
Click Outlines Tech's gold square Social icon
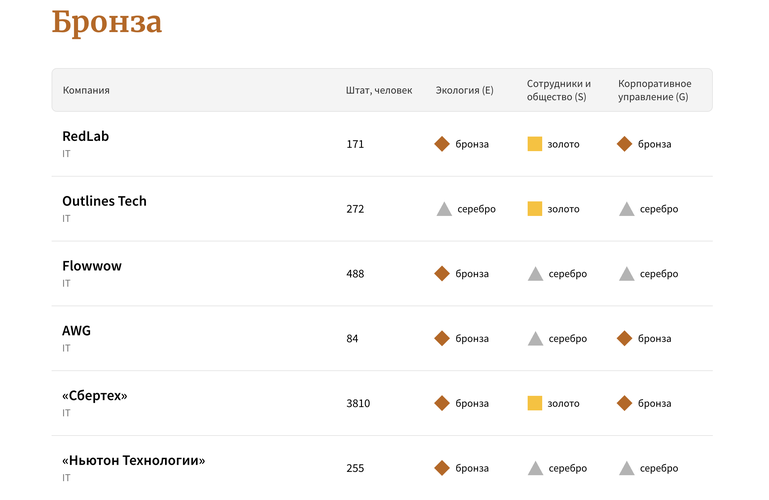535,209
